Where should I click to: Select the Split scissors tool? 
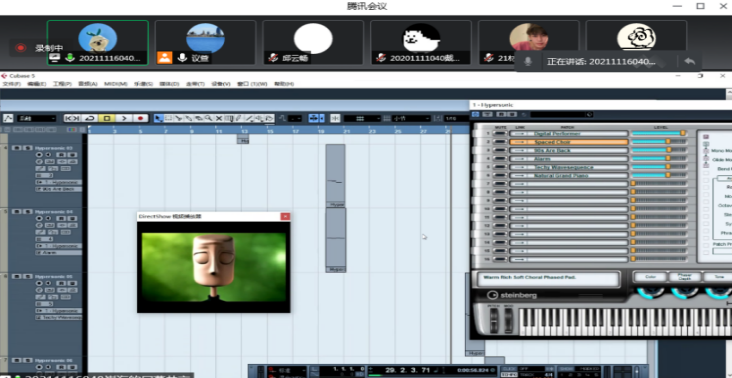[179, 119]
